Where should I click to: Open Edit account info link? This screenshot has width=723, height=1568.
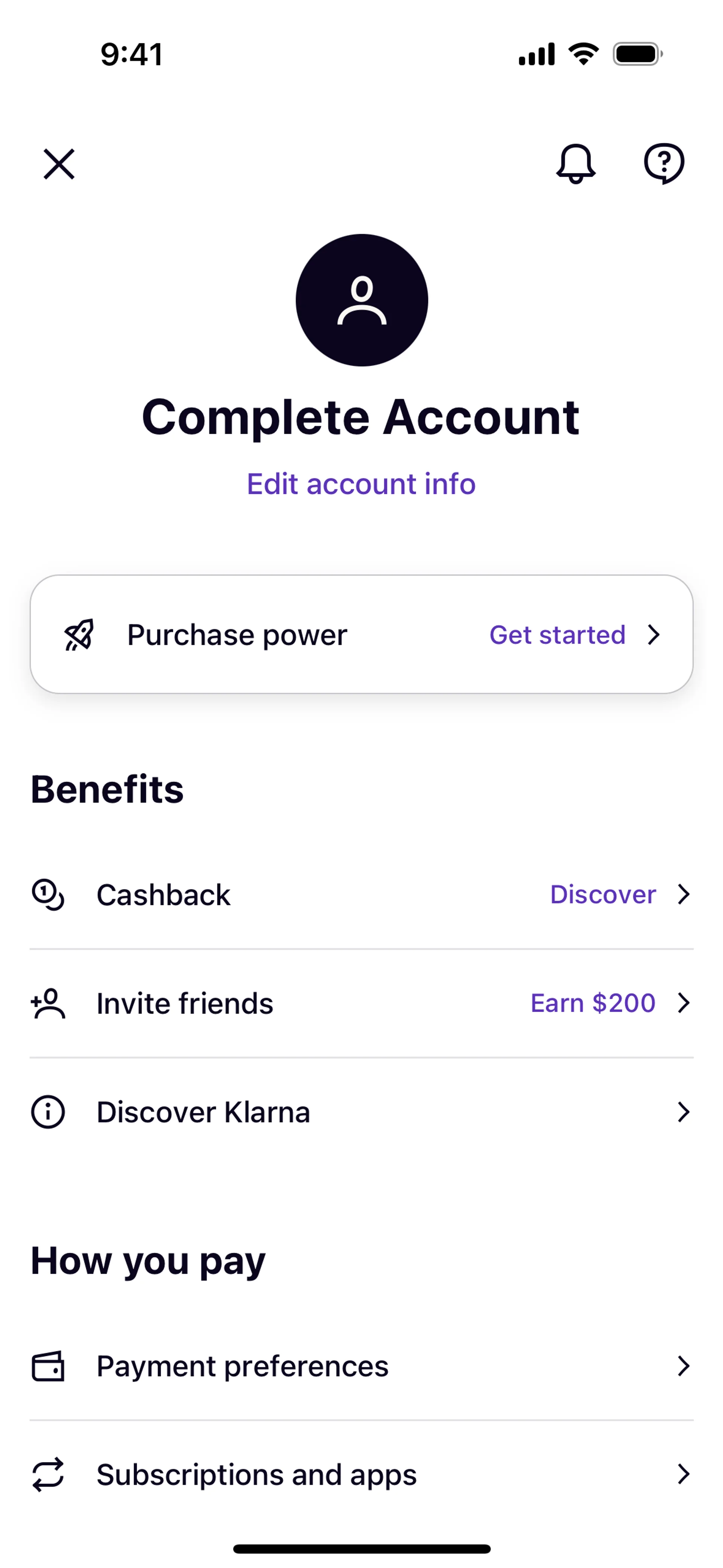point(361,484)
